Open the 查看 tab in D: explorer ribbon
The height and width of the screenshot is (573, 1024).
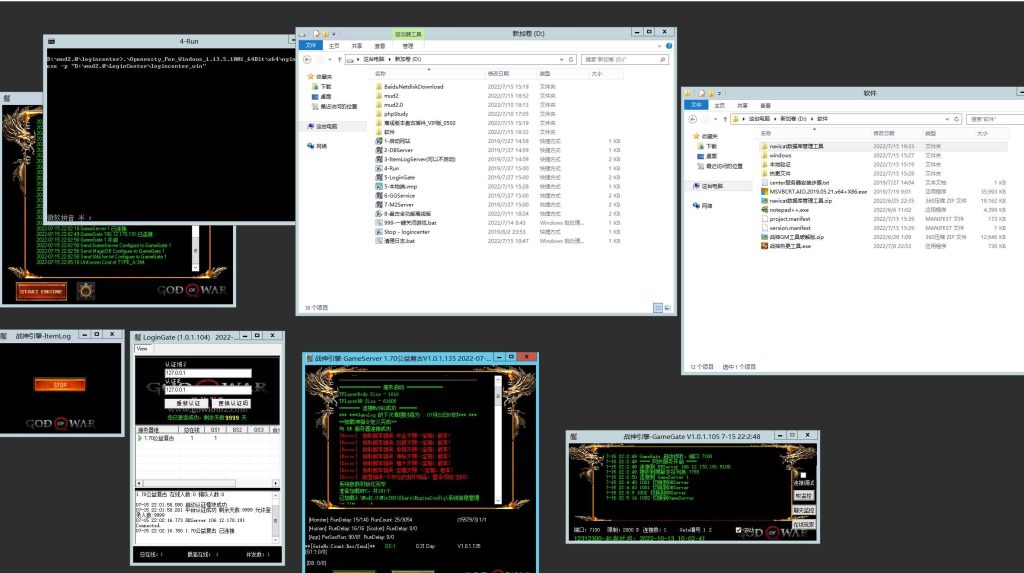(x=380, y=45)
